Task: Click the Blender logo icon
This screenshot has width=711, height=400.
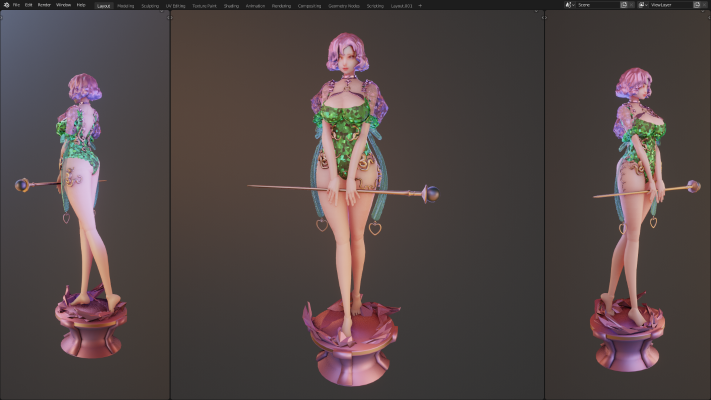Action: point(5,5)
